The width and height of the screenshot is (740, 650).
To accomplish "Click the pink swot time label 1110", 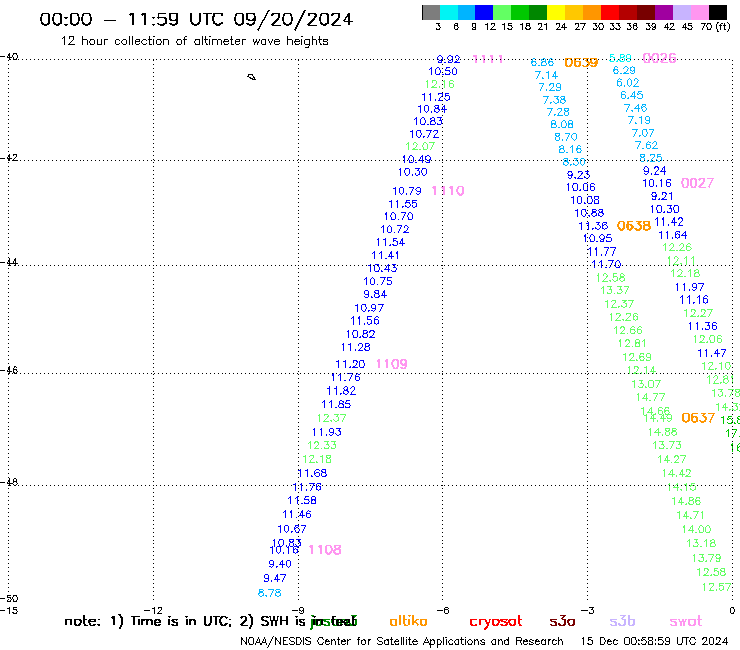I will pos(448,191).
